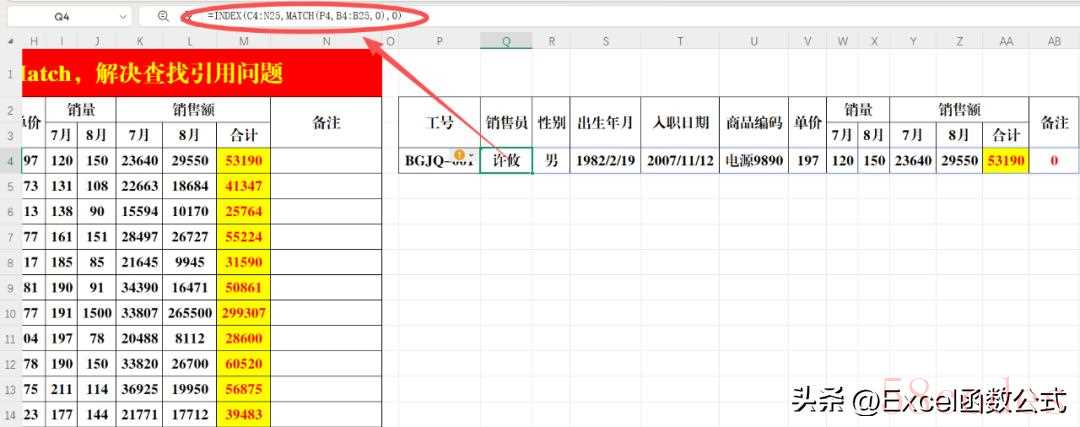The image size is (1080, 427).
Task: Select the row 10 header
Action: 9,313
